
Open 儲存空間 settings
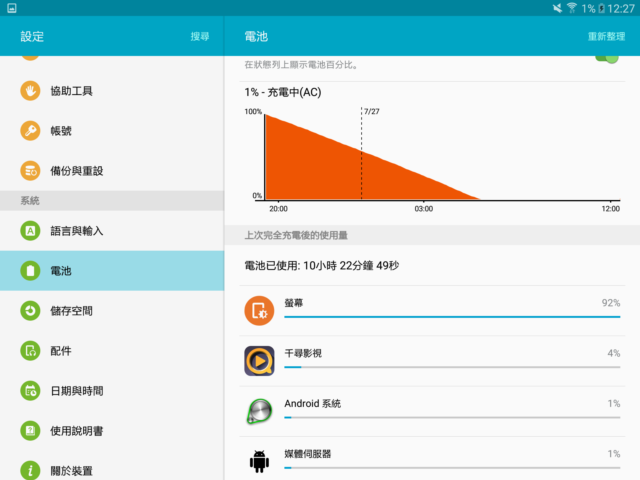[112, 311]
